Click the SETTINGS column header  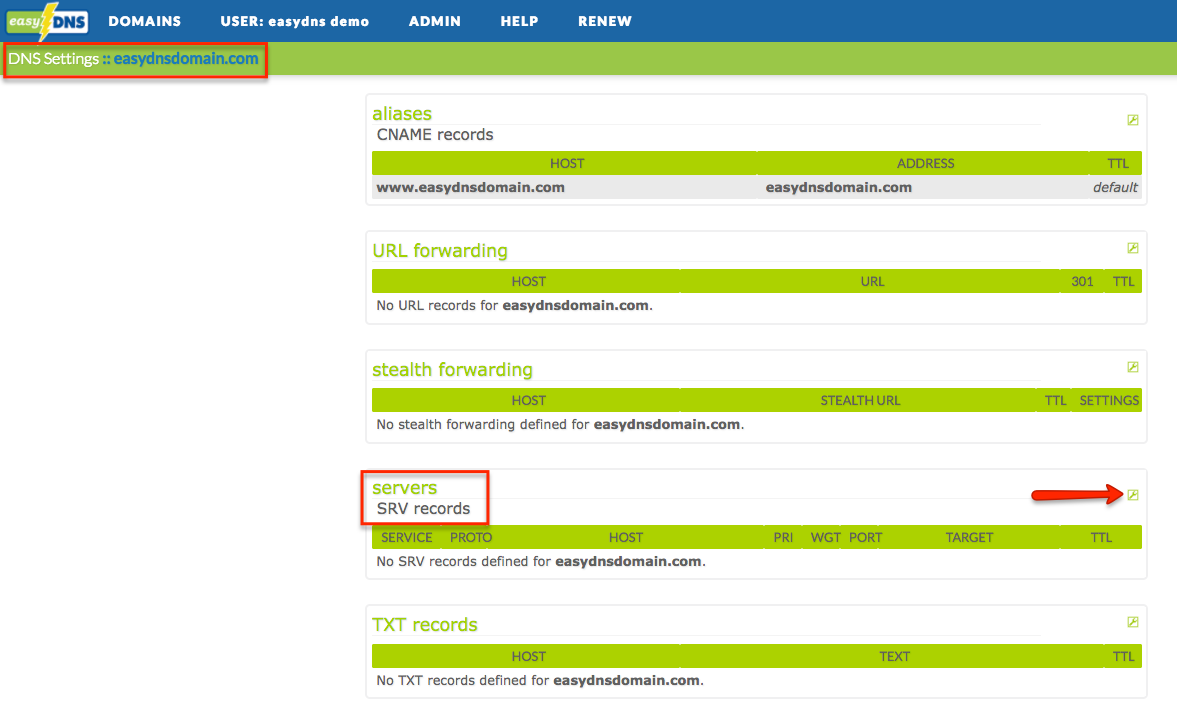(x=1109, y=401)
